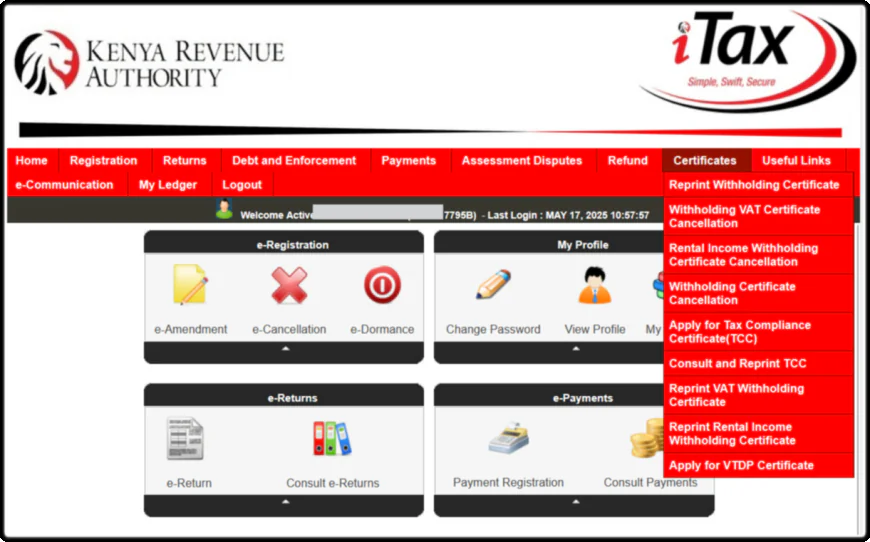Select Reprint VAT Withholding Certificate
This screenshot has height=542, width=870.
click(x=758, y=395)
